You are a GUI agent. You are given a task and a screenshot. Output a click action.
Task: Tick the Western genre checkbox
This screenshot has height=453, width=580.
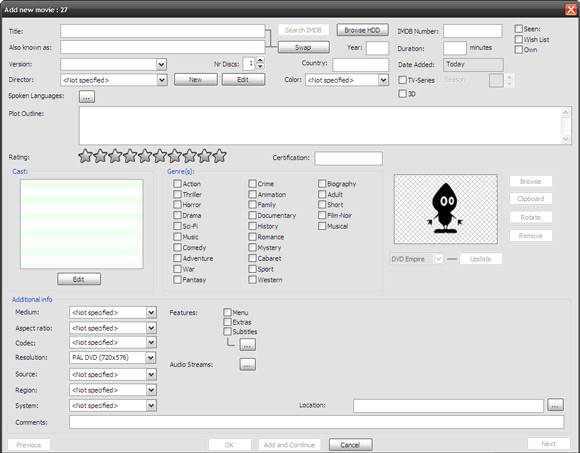coord(252,280)
